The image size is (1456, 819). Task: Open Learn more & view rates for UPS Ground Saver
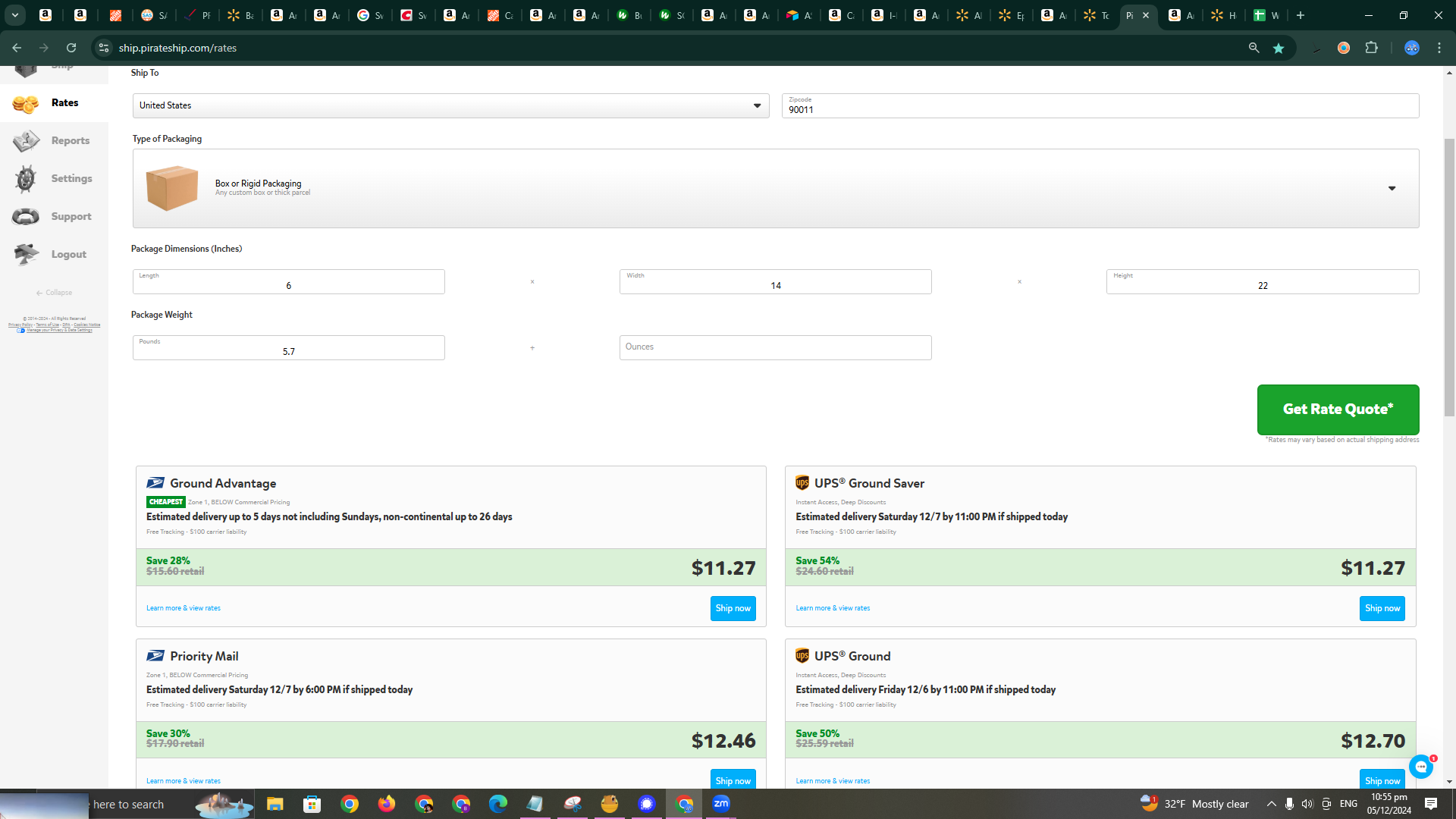click(x=833, y=608)
